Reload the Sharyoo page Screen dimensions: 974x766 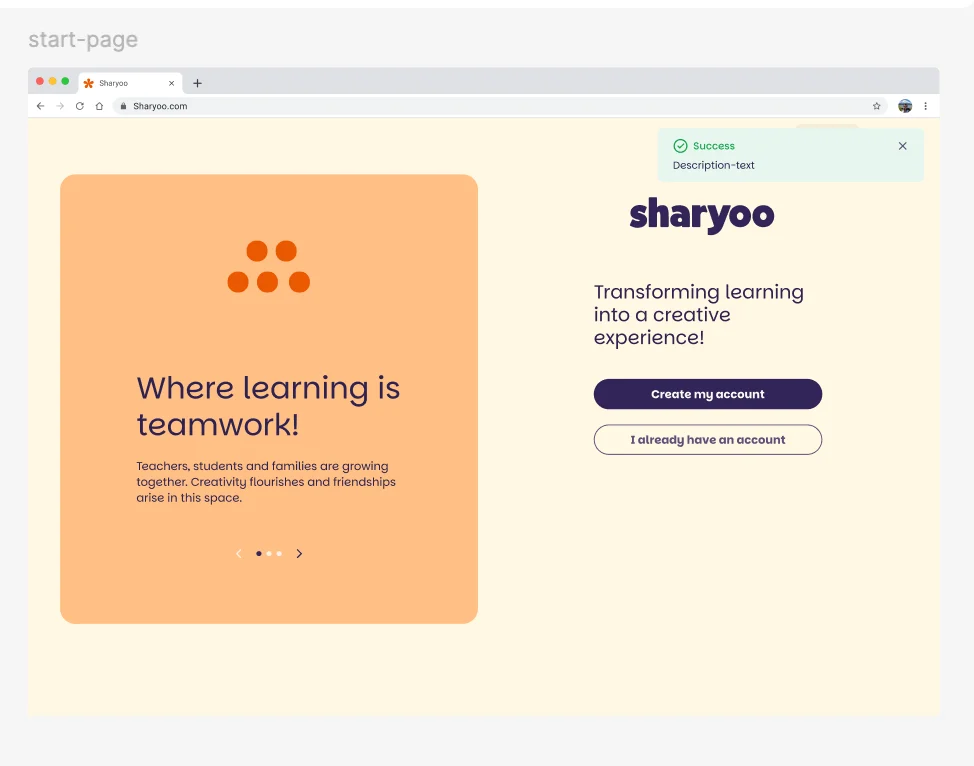(x=80, y=106)
